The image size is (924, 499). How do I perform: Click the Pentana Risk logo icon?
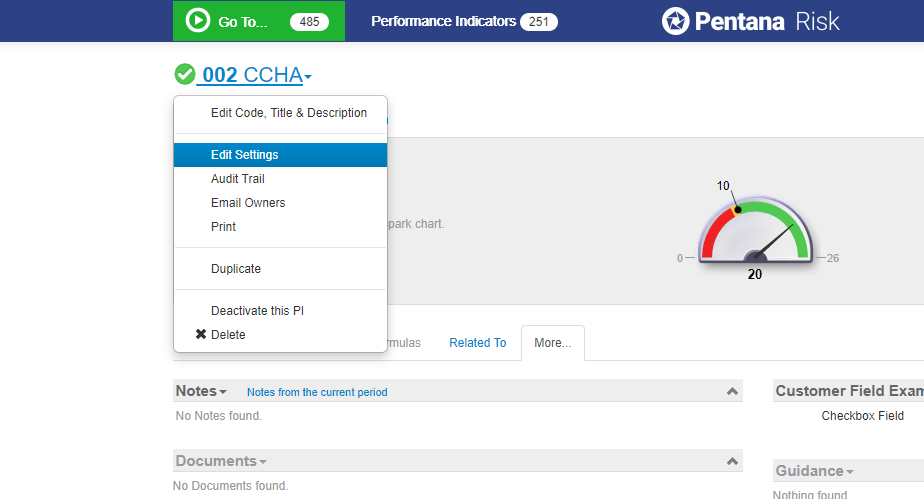click(675, 21)
